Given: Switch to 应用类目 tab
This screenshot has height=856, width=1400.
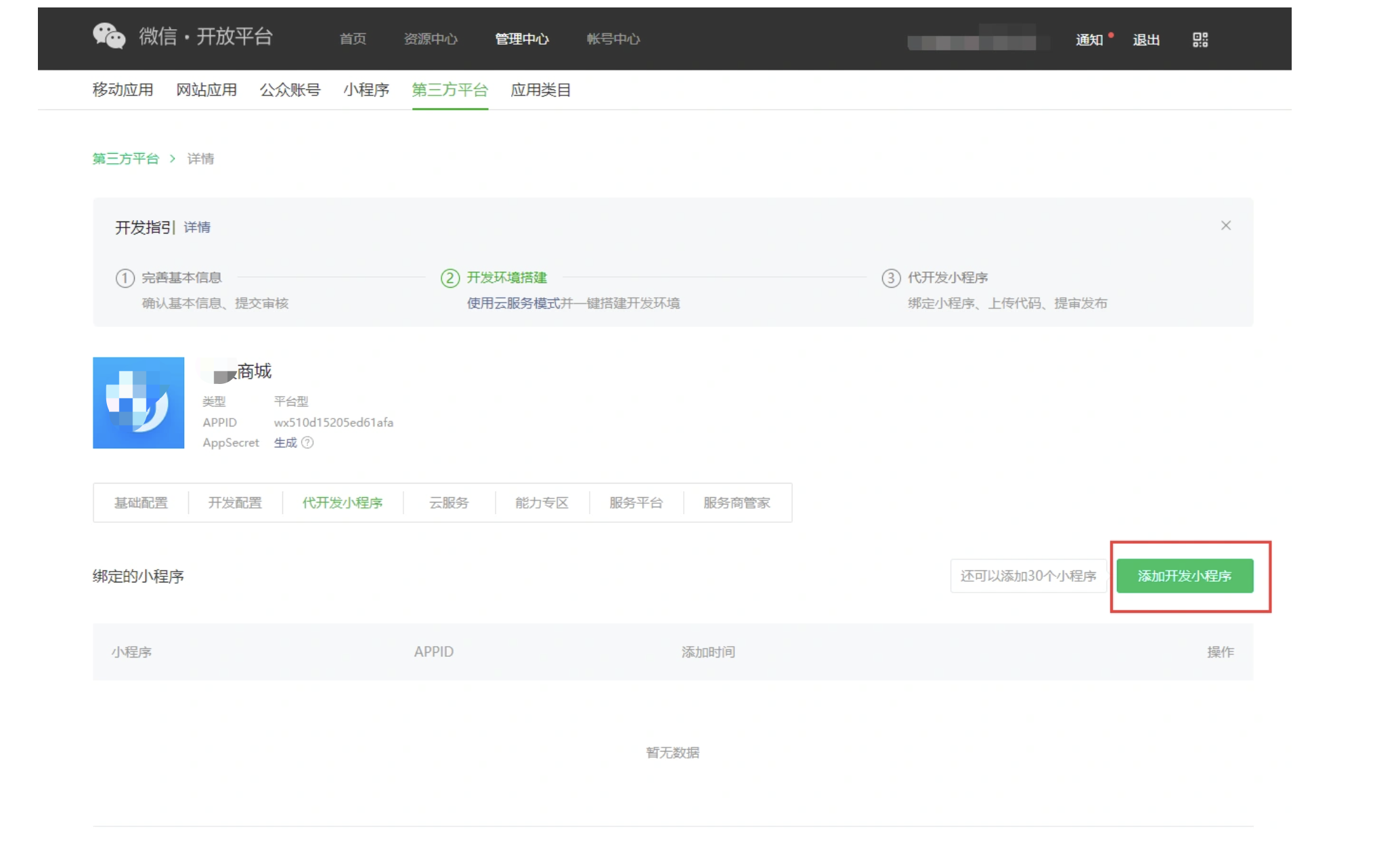Looking at the screenshot, I should [541, 89].
